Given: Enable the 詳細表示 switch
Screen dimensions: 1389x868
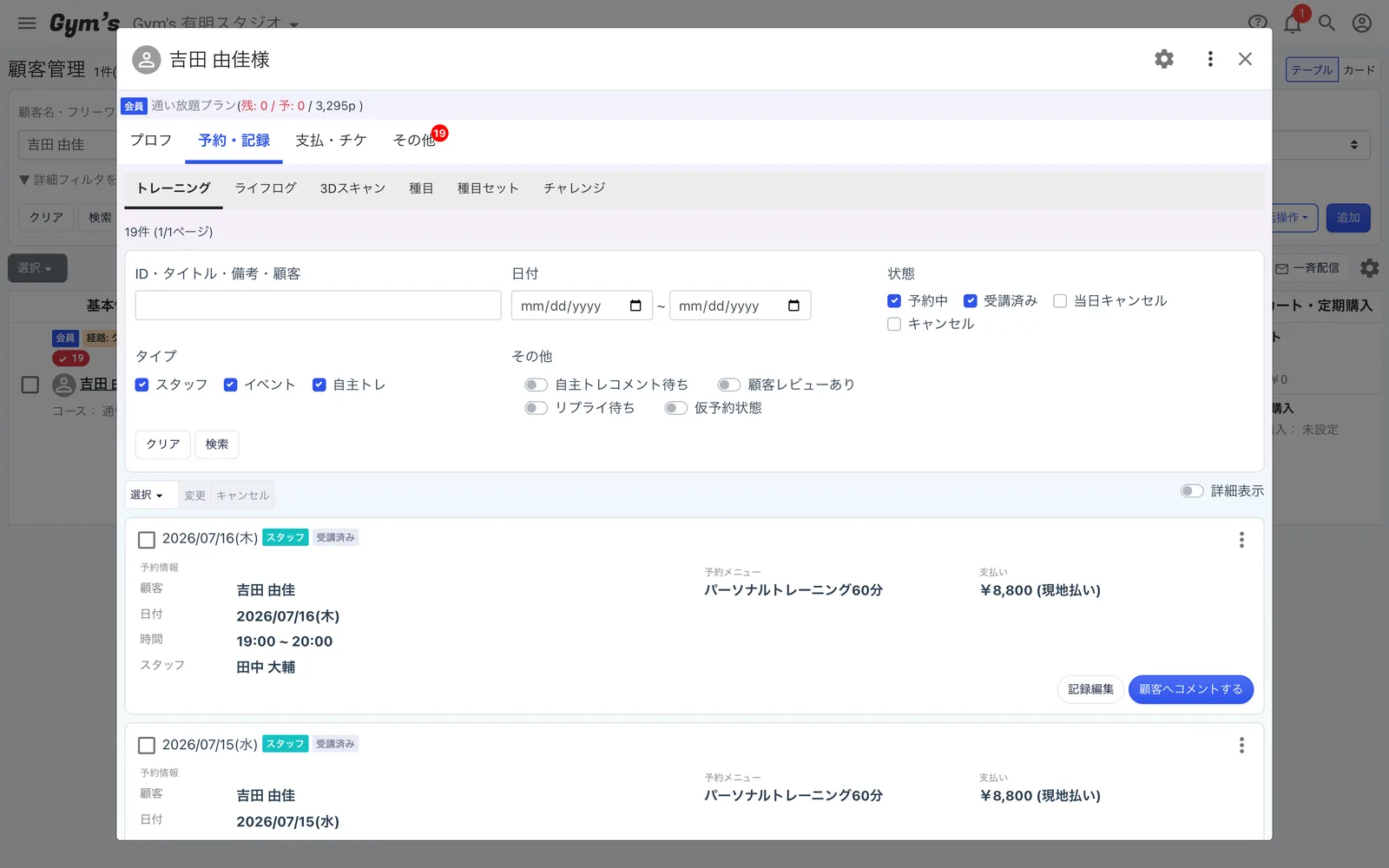Looking at the screenshot, I should coord(1192,491).
